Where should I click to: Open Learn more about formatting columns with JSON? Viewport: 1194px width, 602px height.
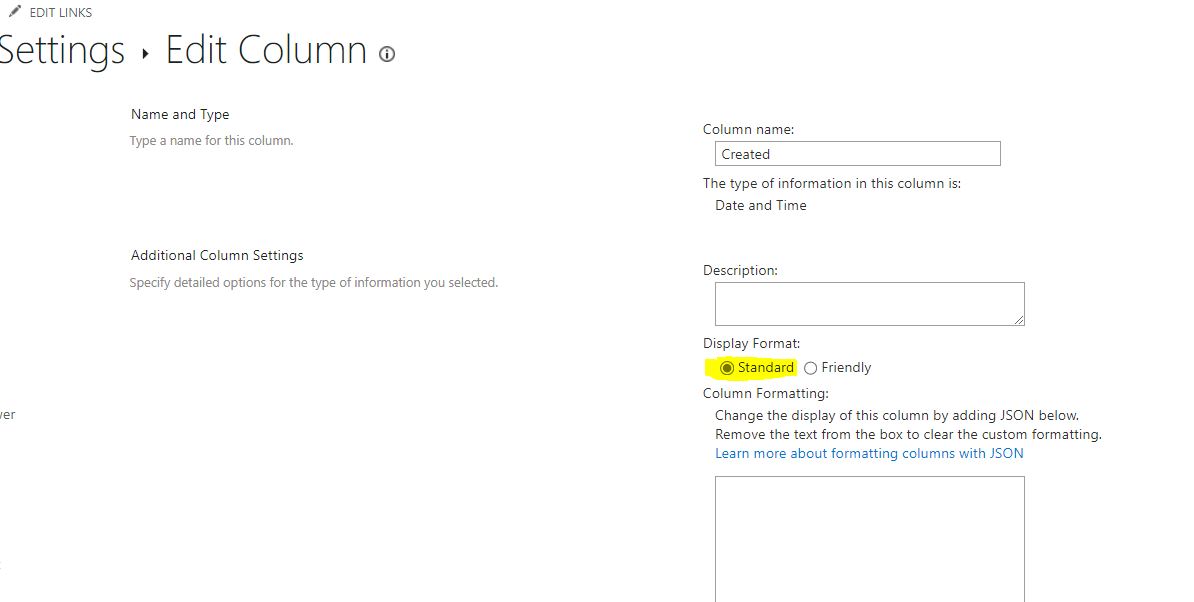click(x=869, y=454)
